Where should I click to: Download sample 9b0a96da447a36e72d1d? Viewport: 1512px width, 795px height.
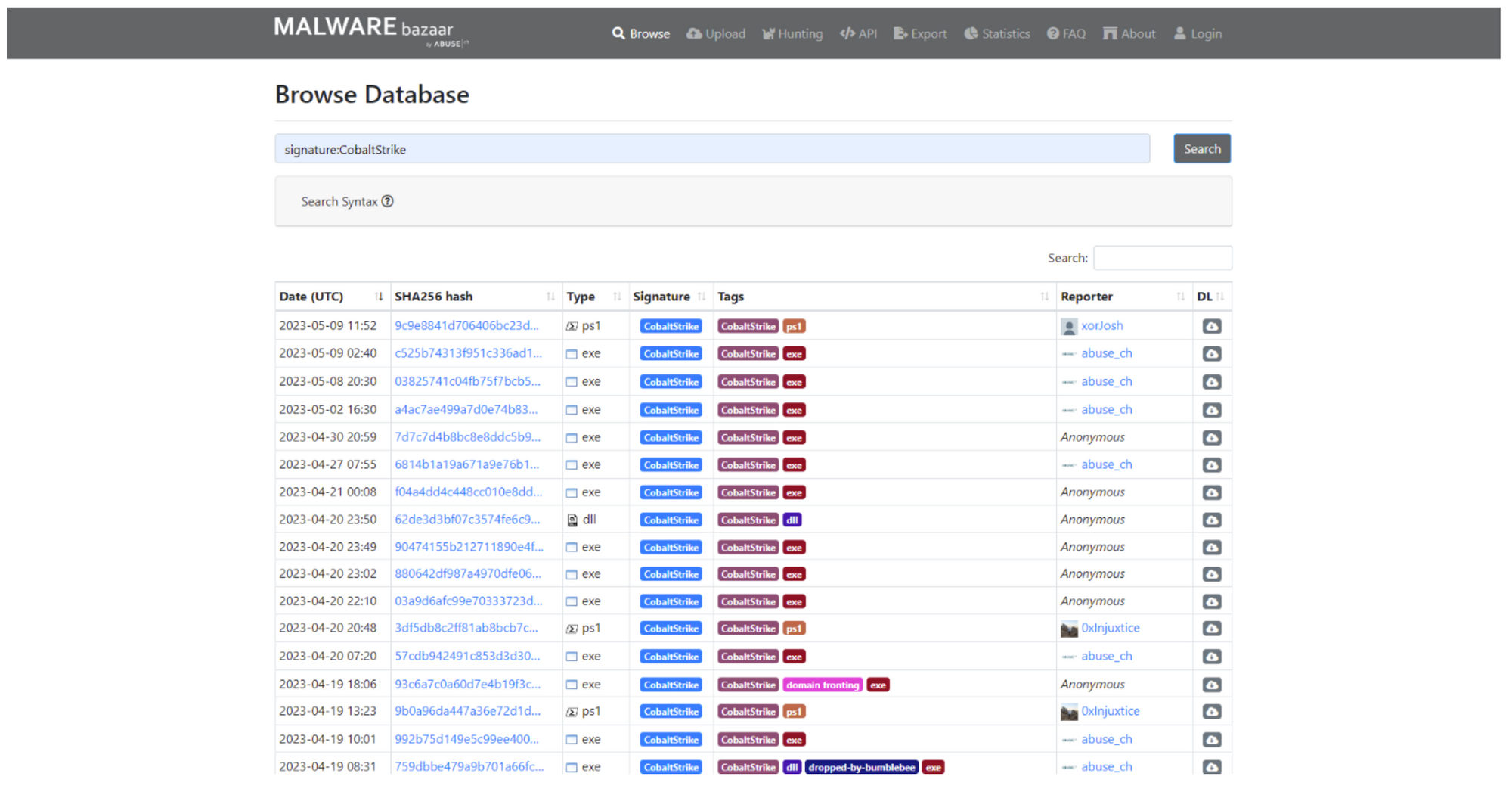click(1211, 712)
